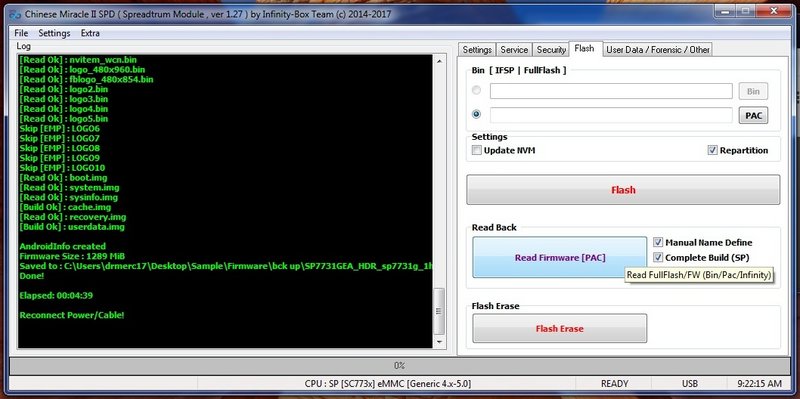Image resolution: width=800 pixels, height=399 pixels.
Task: Select the Flash tab
Action: click(x=584, y=48)
